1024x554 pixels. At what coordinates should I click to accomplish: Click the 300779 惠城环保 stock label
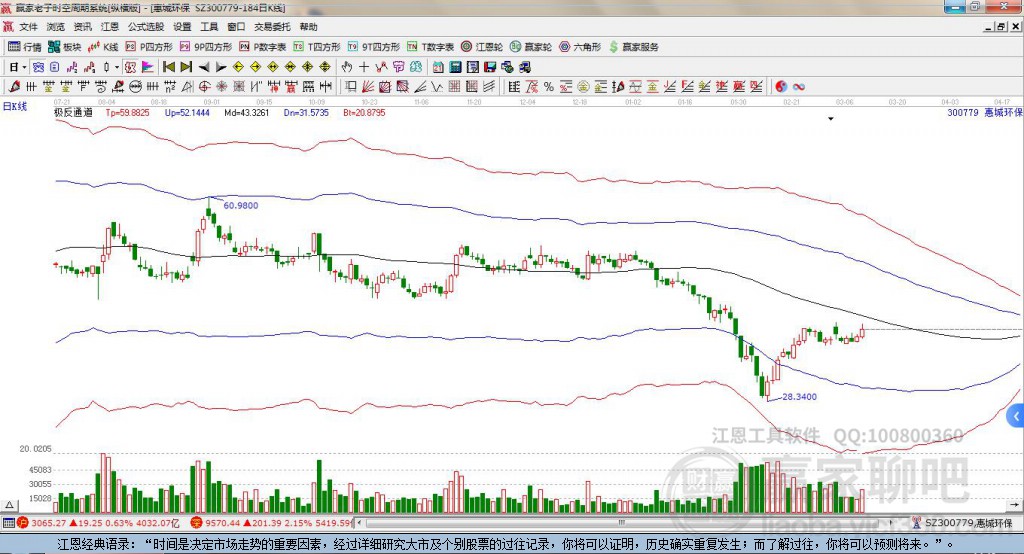(x=984, y=112)
